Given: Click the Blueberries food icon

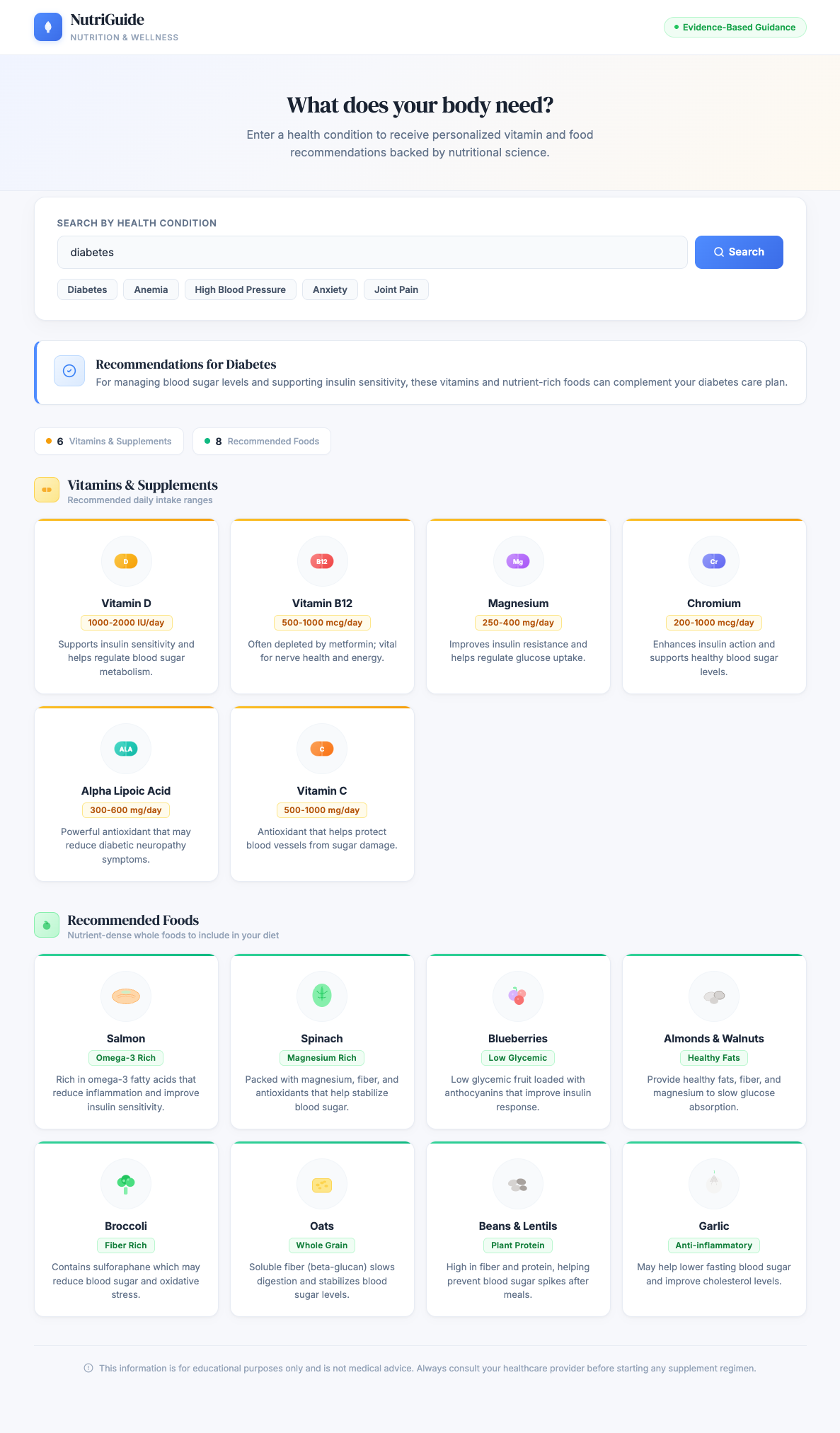Looking at the screenshot, I should click(x=518, y=996).
